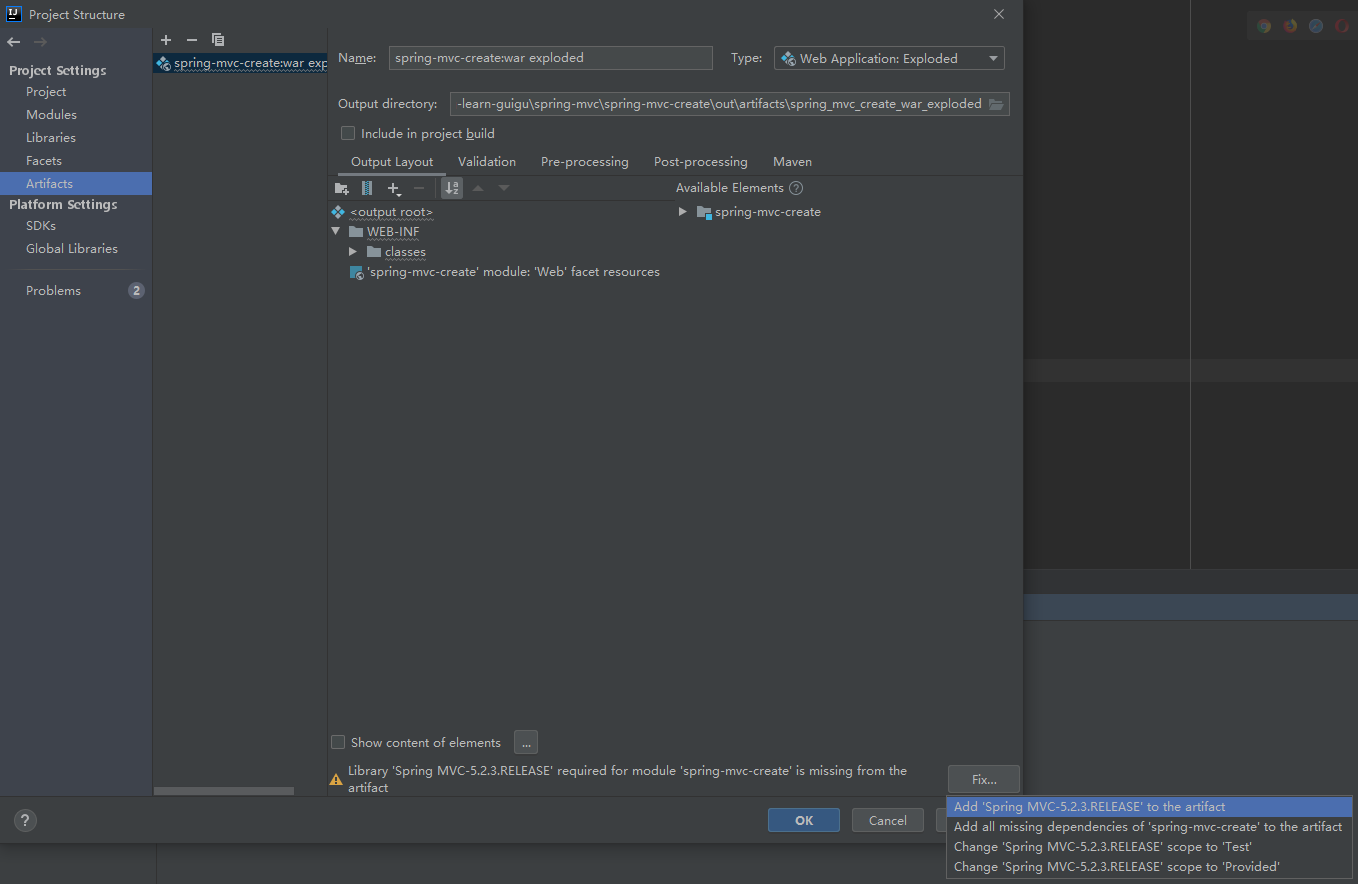1358x884 pixels.
Task: Browse for the output directory folder
Action: [x=996, y=104]
